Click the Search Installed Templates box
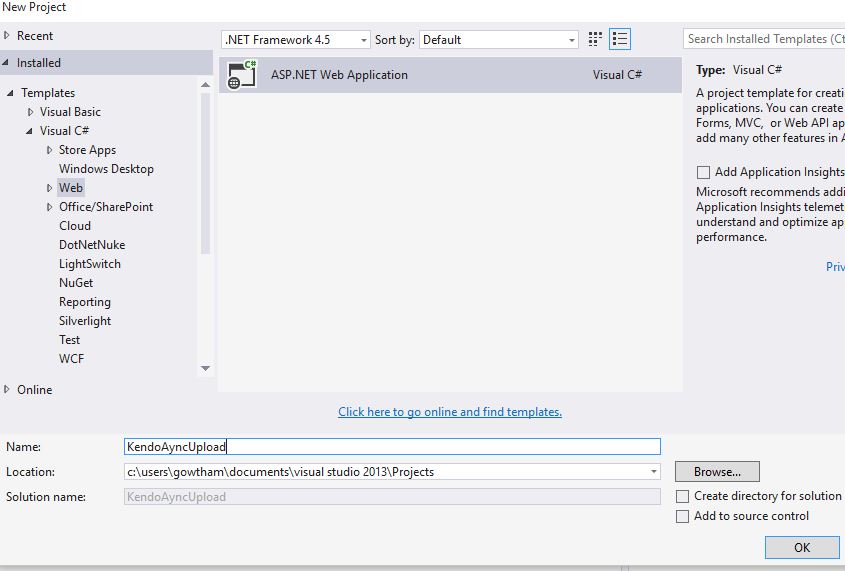This screenshot has width=845, height=571. click(x=764, y=39)
